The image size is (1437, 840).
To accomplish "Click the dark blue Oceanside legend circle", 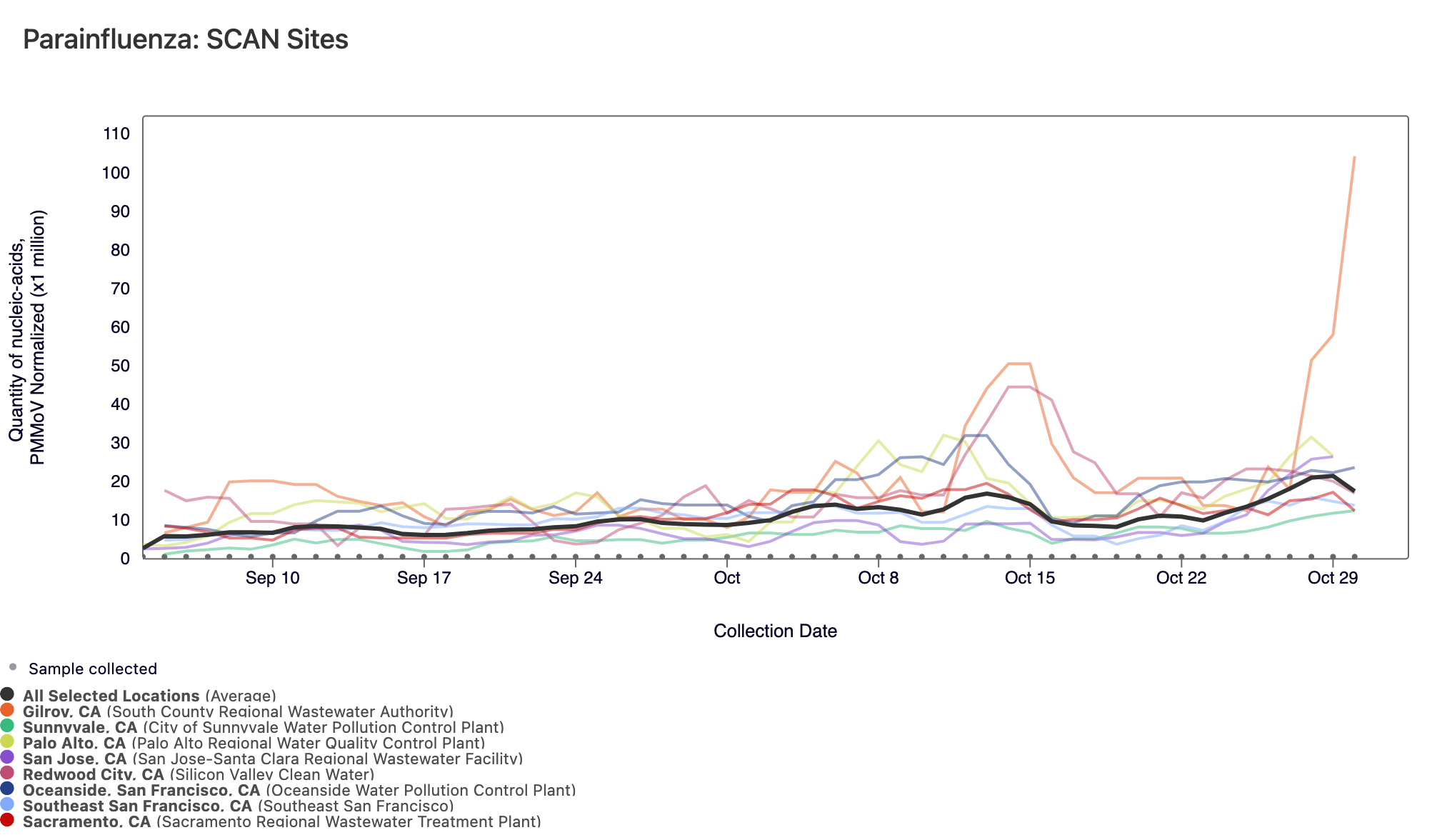I will 7,789.
